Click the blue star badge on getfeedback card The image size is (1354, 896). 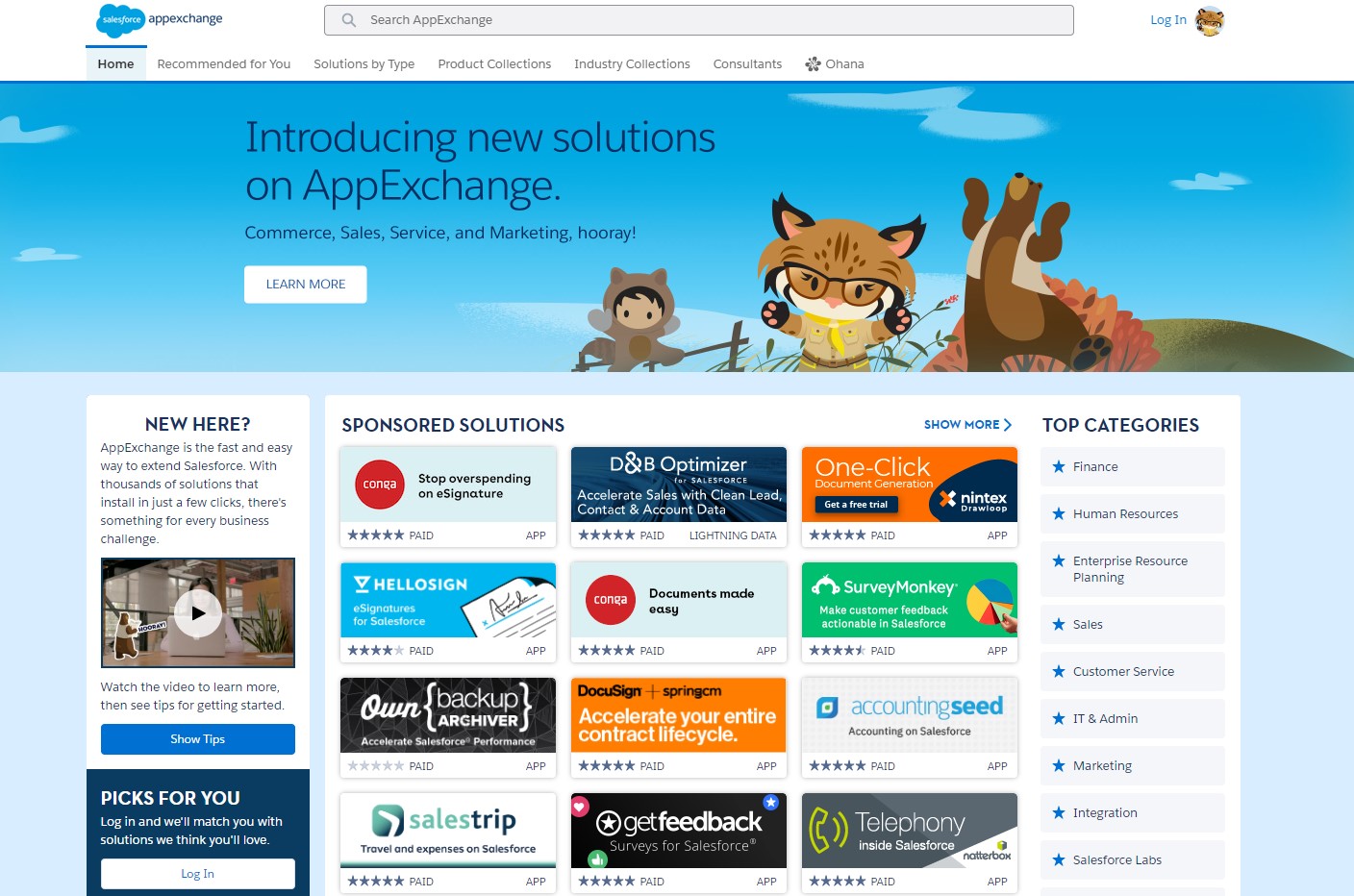click(x=771, y=802)
